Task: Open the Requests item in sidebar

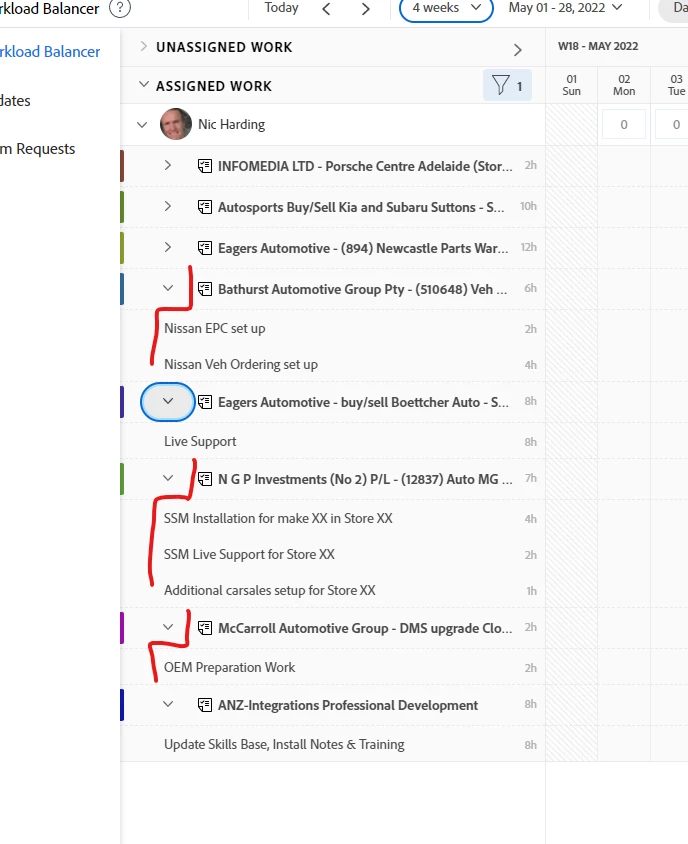Action: [38, 149]
